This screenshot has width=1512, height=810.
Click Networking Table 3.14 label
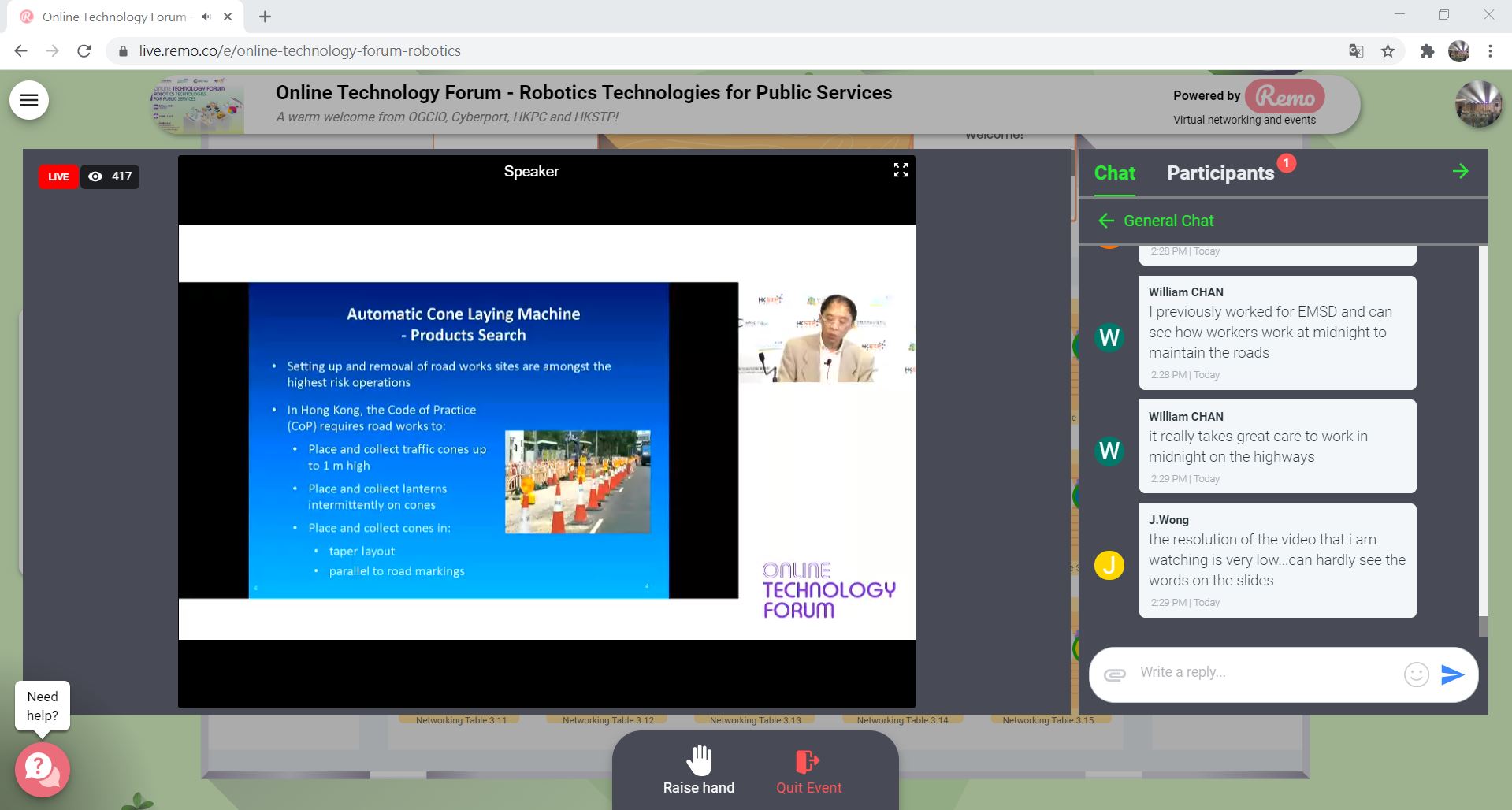[x=902, y=719]
